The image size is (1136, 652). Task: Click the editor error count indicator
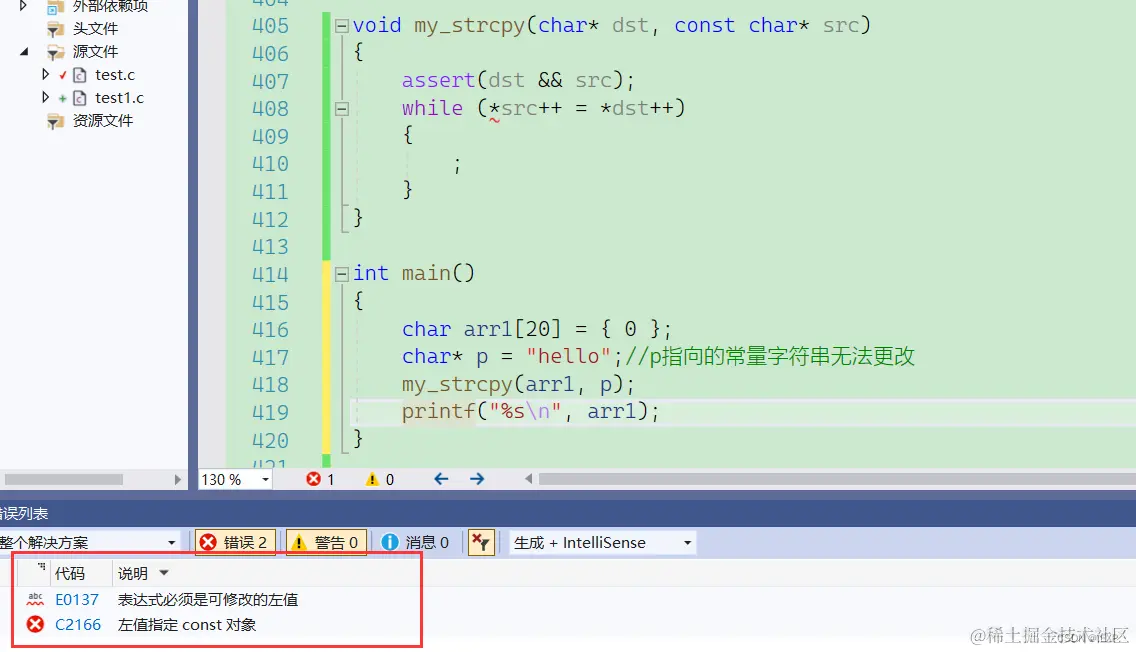[320, 479]
